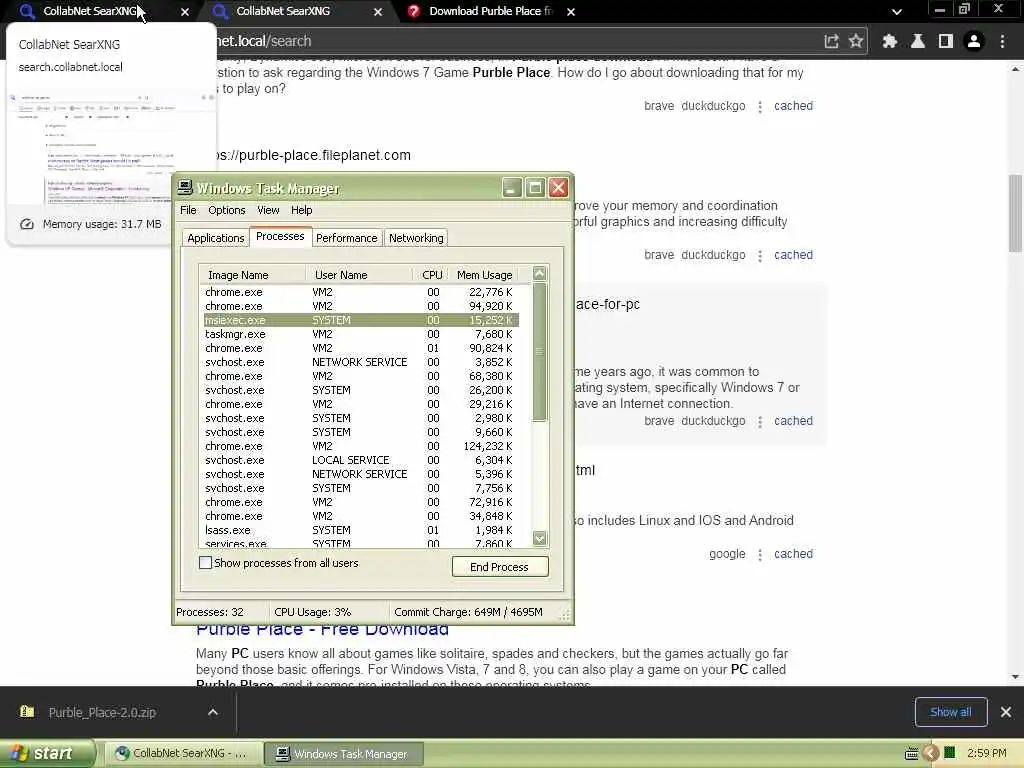Open cached link for fileplanet result
1024x768 pixels.
[x=793, y=255]
